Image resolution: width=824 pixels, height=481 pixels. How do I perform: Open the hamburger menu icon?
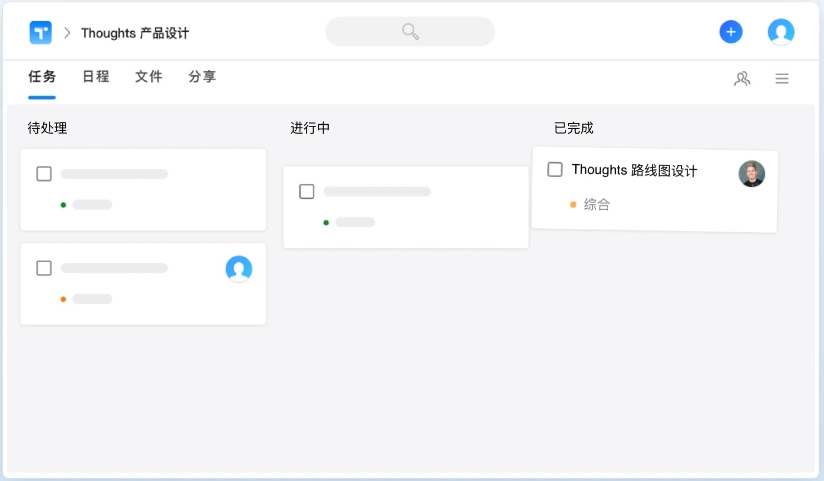point(782,79)
